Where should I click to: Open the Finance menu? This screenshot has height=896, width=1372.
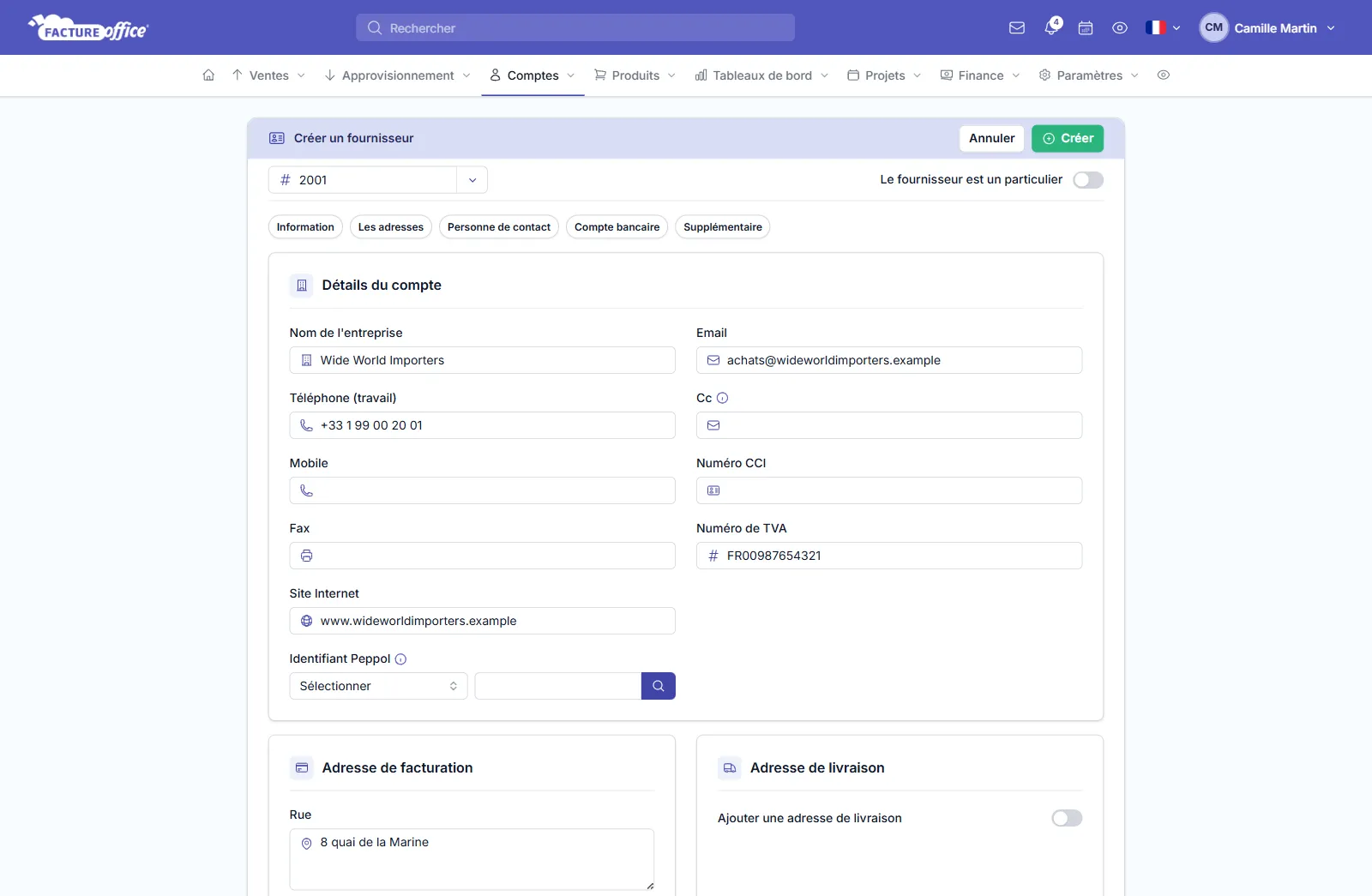[x=980, y=75]
